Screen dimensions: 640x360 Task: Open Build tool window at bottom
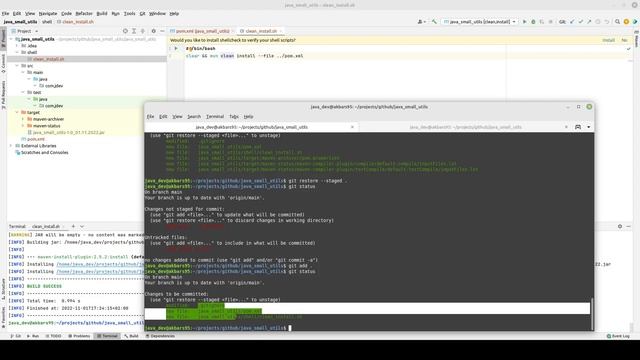click(x=131, y=336)
